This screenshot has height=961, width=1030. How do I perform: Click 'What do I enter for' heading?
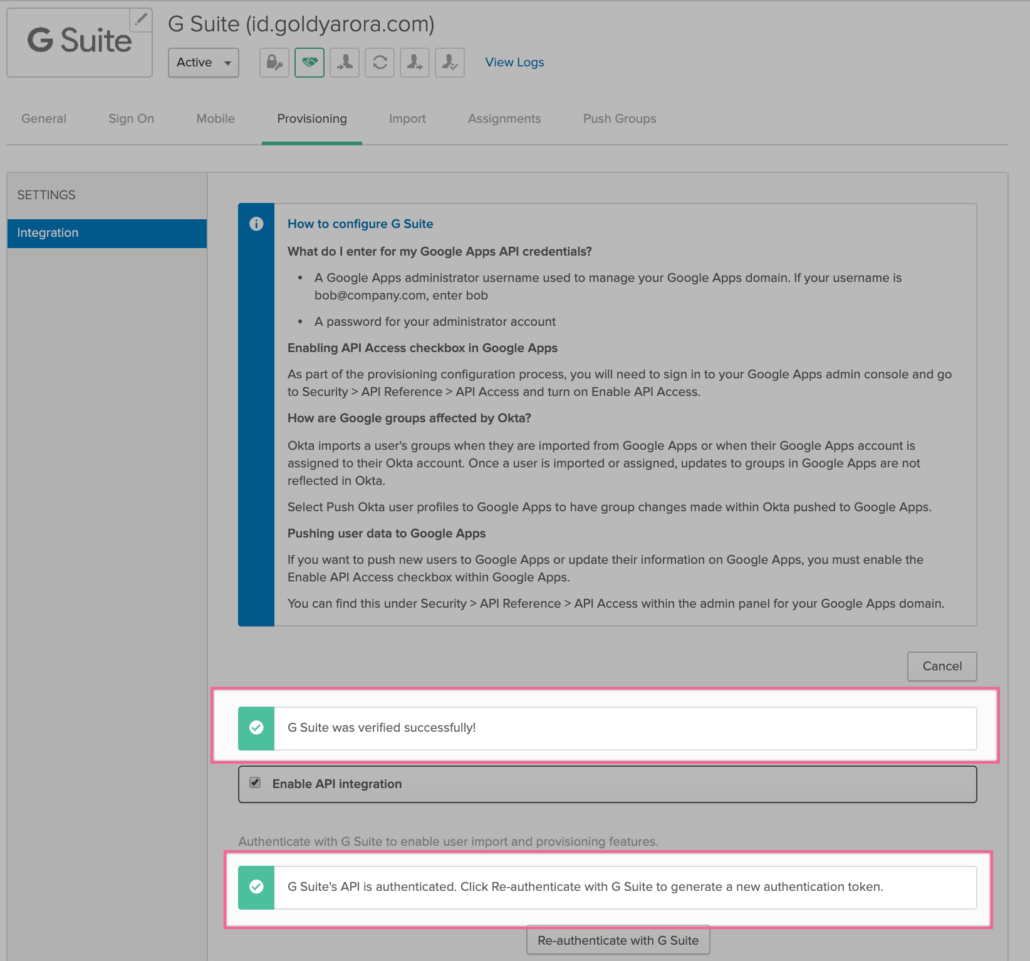439,252
